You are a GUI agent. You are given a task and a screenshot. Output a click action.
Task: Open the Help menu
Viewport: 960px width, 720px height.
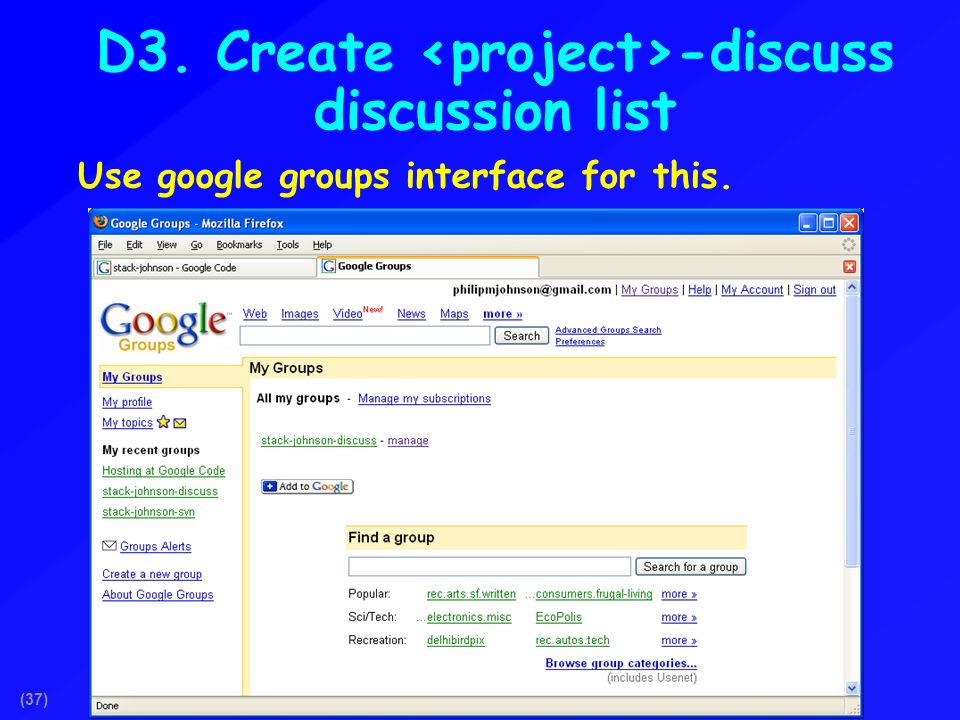point(322,245)
